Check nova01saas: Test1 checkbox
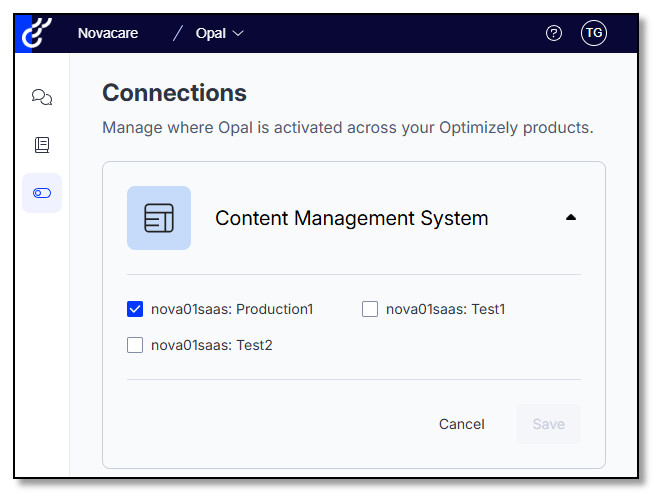 [x=370, y=309]
